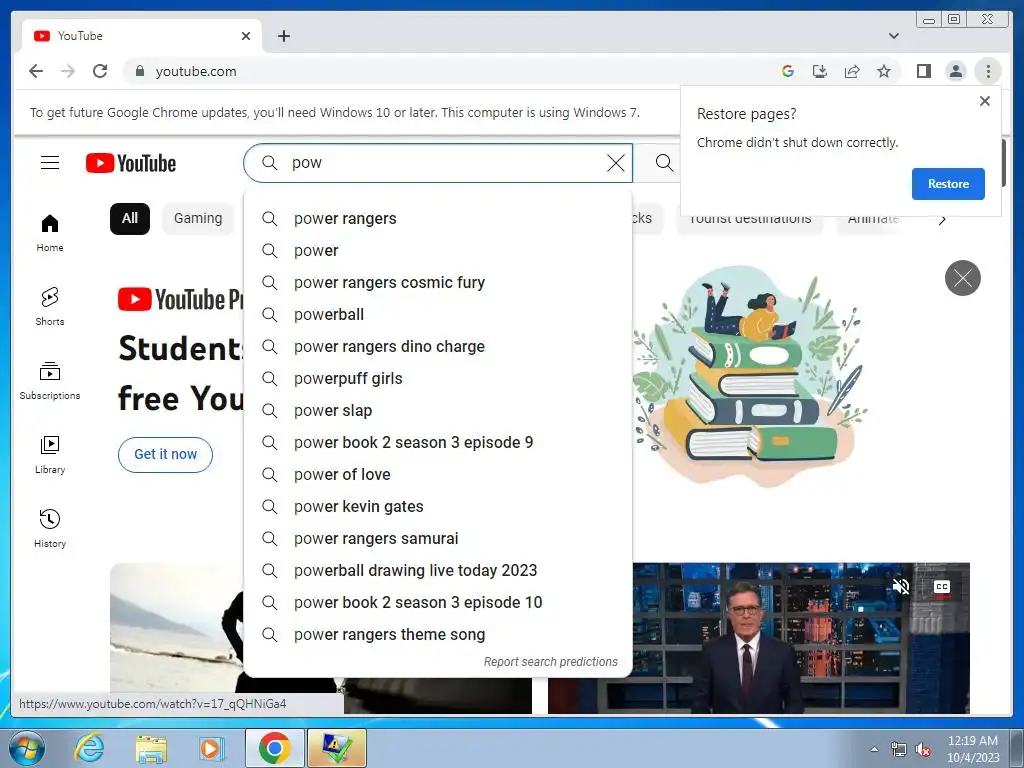Click the youtube.com address bar
Screen dimensions: 1024x768
coord(451,71)
